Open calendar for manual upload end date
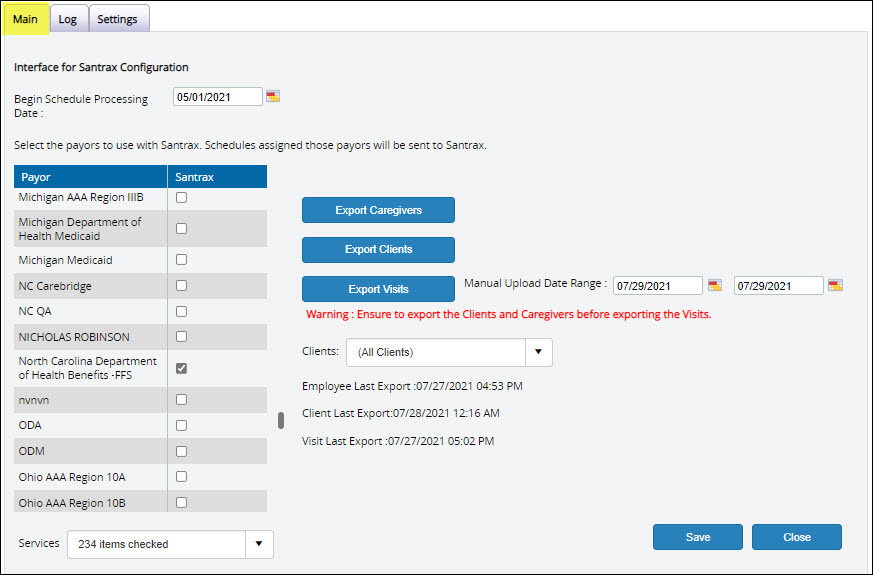Image resolution: width=873 pixels, height=575 pixels. click(835, 286)
